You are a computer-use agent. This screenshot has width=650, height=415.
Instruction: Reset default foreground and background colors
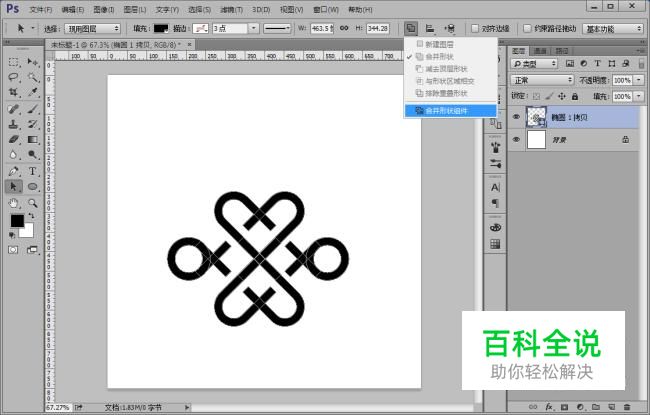(x=12, y=235)
